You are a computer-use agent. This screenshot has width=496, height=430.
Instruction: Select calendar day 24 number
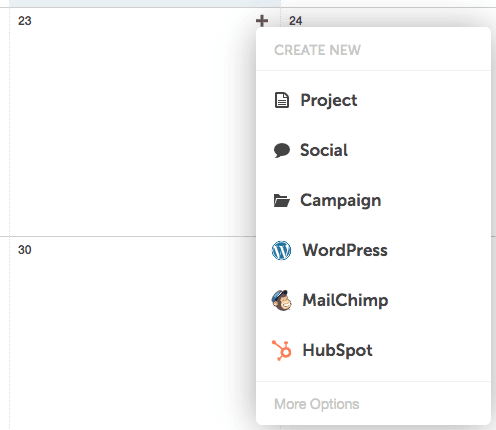point(296,21)
